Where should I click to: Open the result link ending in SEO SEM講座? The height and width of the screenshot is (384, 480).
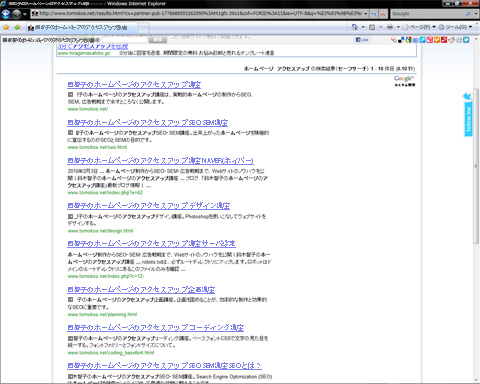pyautogui.click(x=147, y=123)
